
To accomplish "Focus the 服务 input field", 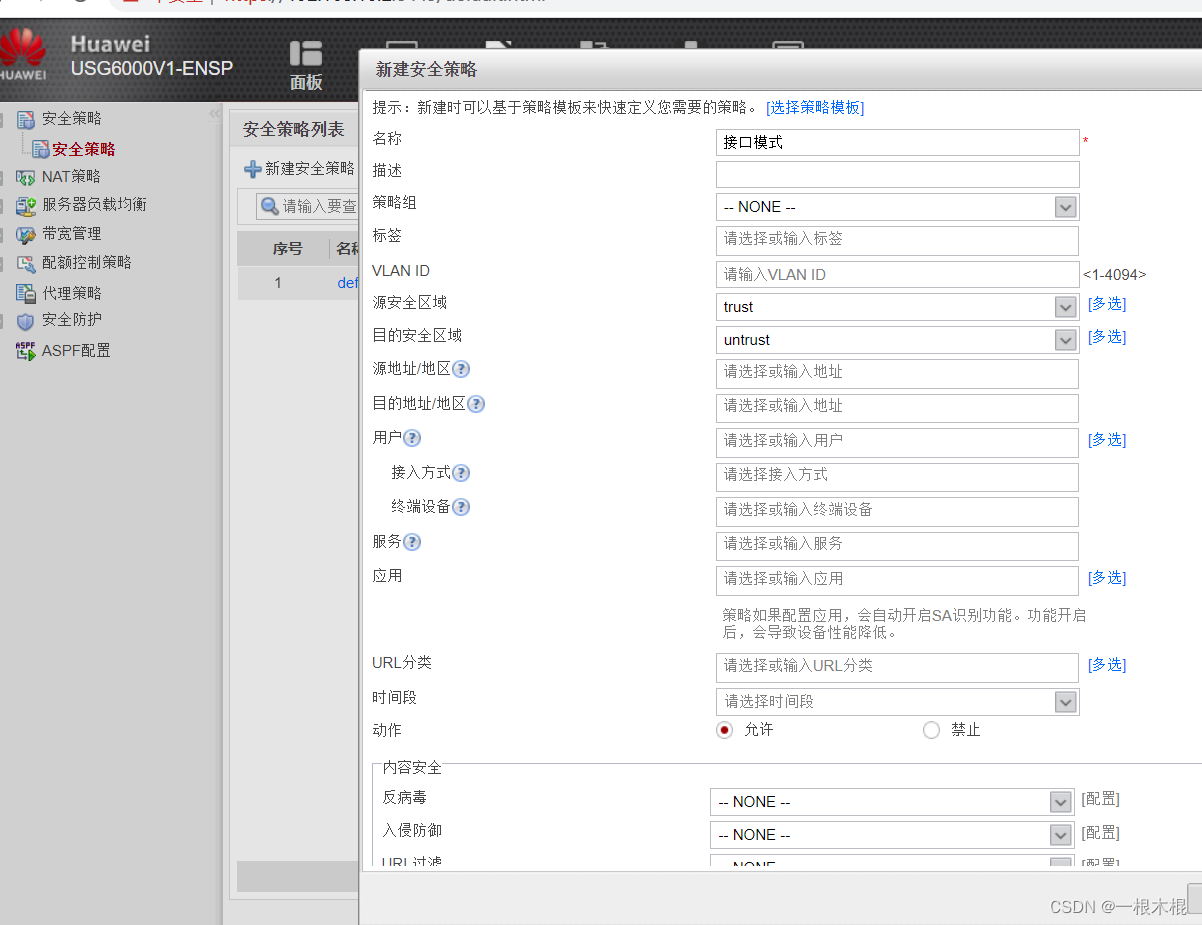I will tap(898, 545).
